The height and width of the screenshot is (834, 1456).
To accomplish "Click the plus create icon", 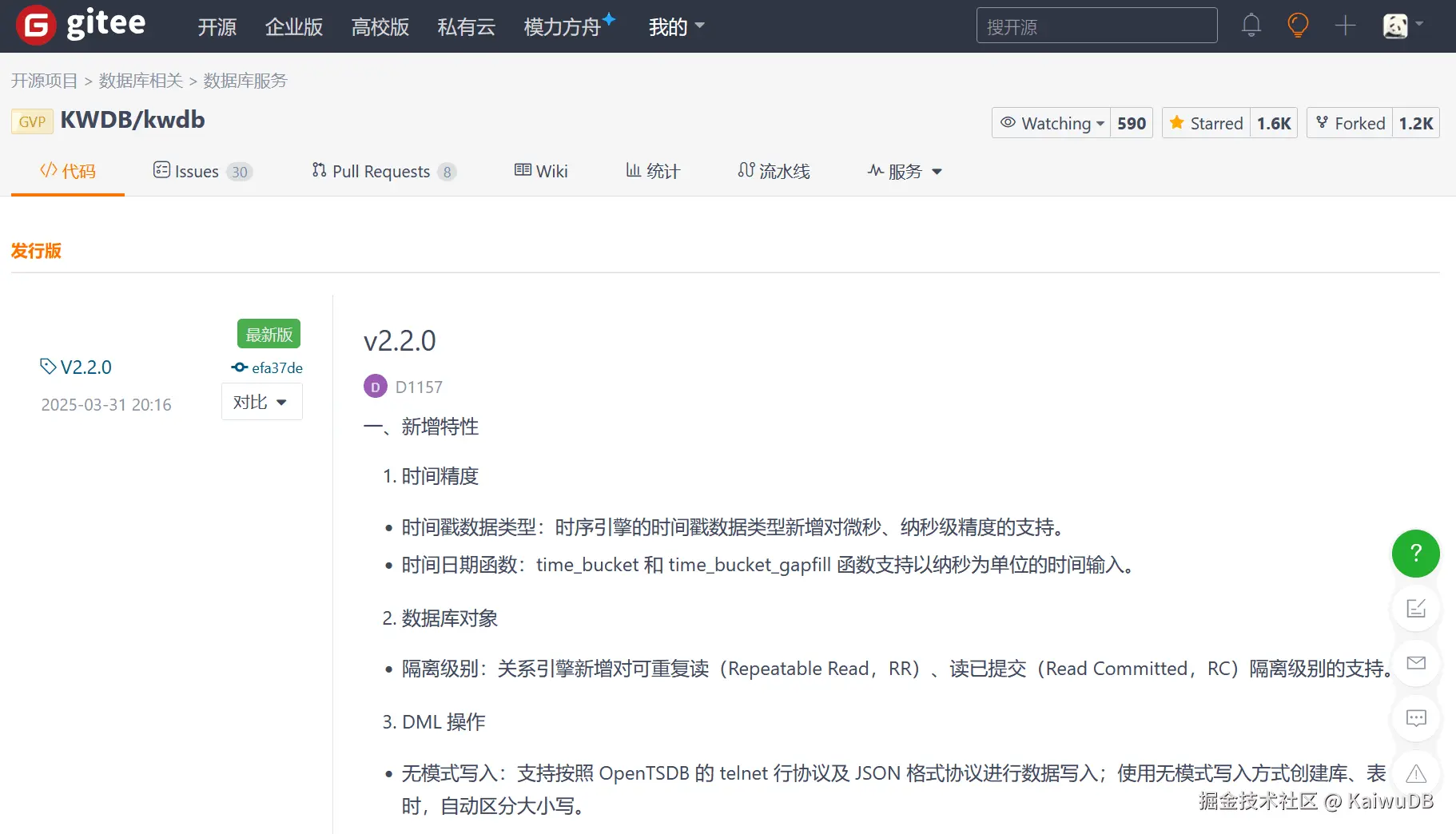I will pos(1346,26).
